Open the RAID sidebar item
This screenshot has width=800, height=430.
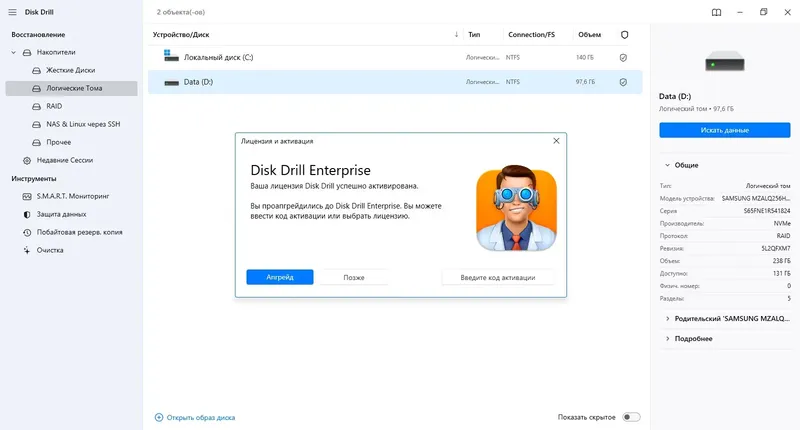click(x=54, y=106)
